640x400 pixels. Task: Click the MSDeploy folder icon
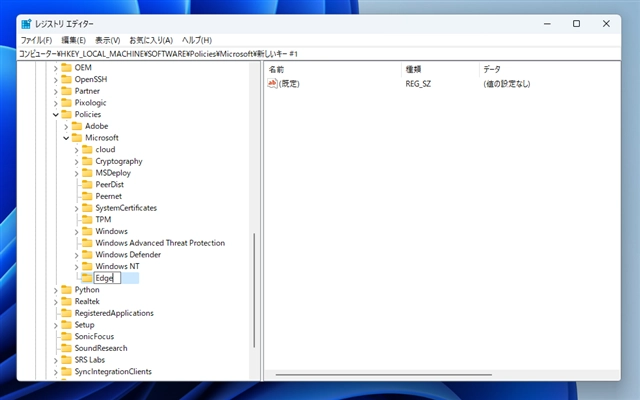click(x=87, y=173)
